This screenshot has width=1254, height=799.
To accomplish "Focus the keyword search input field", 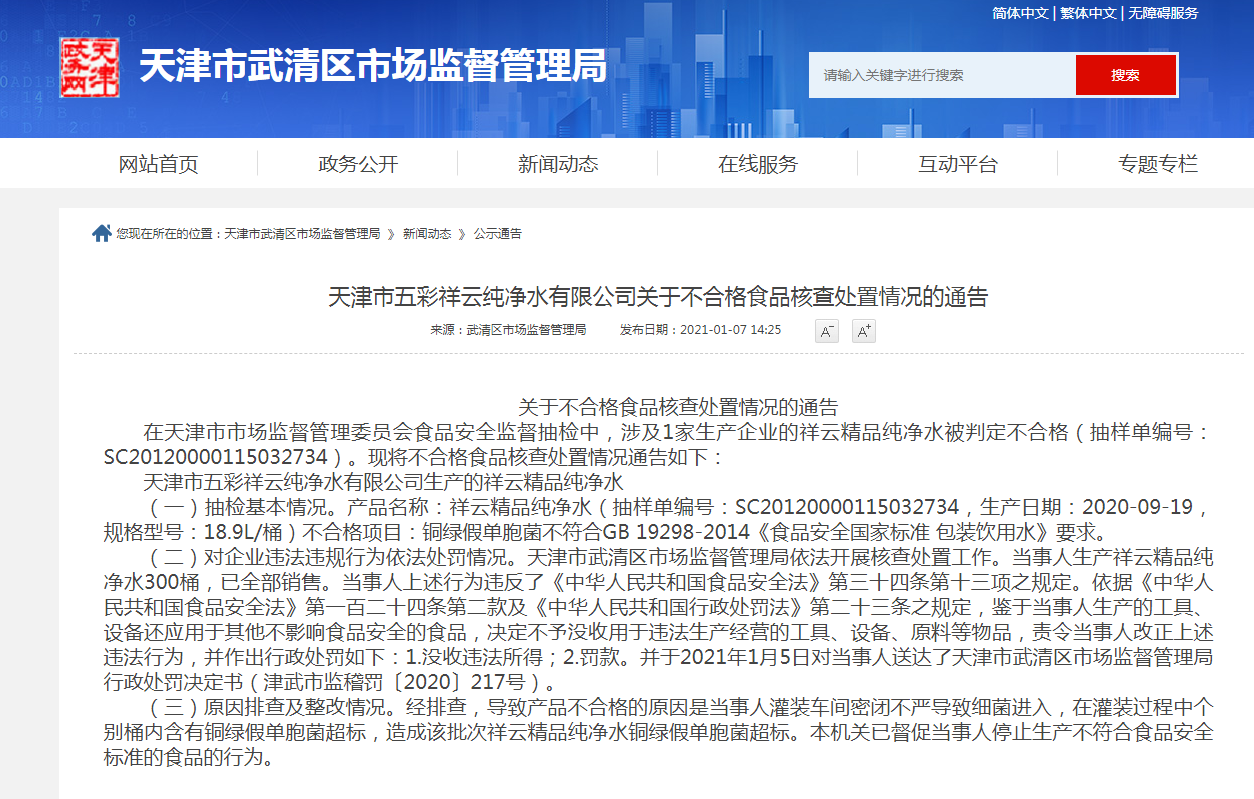I will [x=942, y=75].
